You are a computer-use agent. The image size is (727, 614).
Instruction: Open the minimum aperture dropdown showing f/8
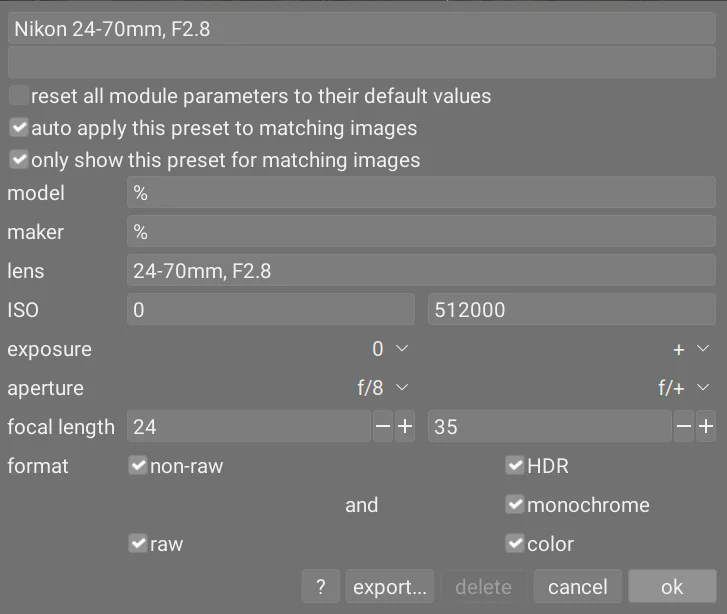pos(383,387)
